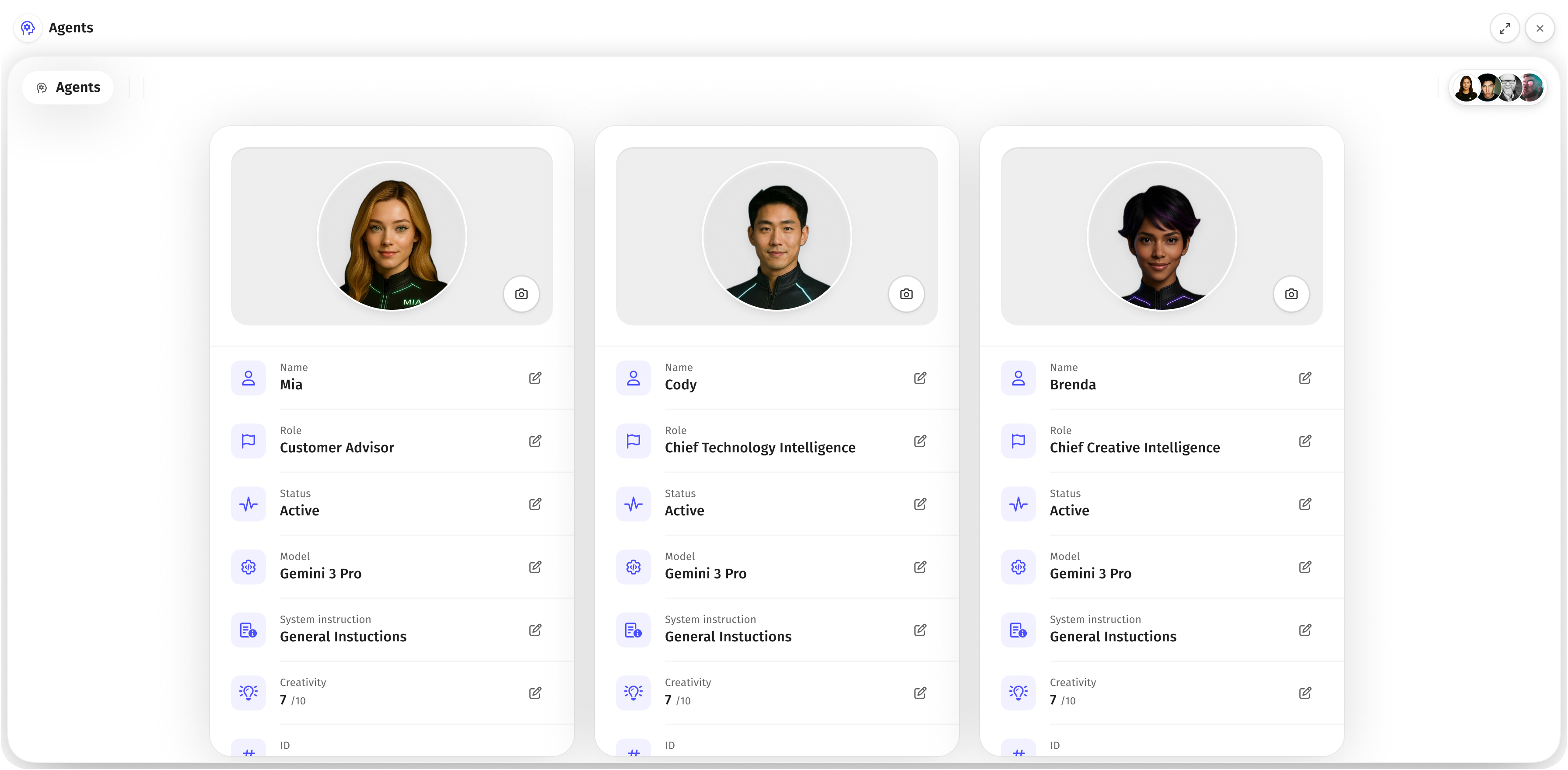Edit Brenda's Active status
Screen dimensions: 1568x770
click(1305, 504)
